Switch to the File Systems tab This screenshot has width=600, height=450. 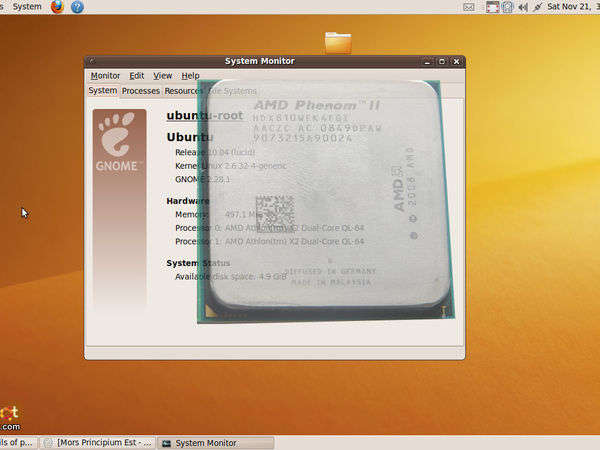[x=232, y=91]
